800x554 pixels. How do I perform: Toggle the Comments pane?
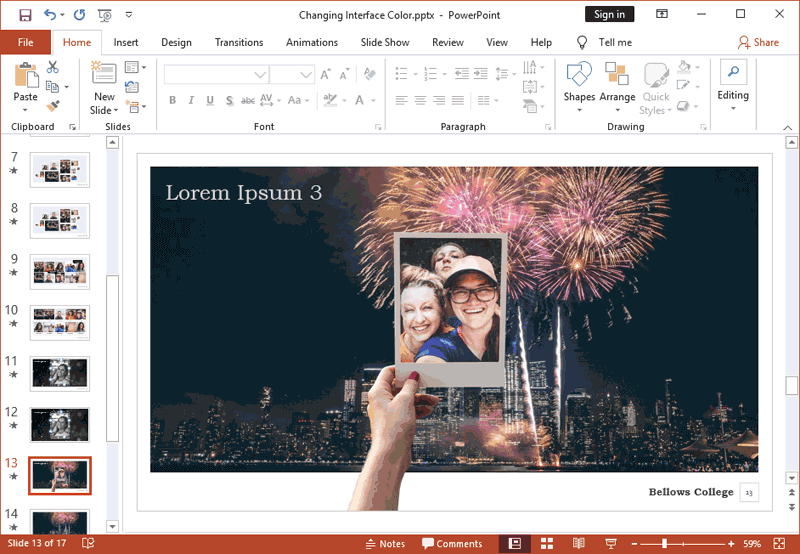(452, 544)
